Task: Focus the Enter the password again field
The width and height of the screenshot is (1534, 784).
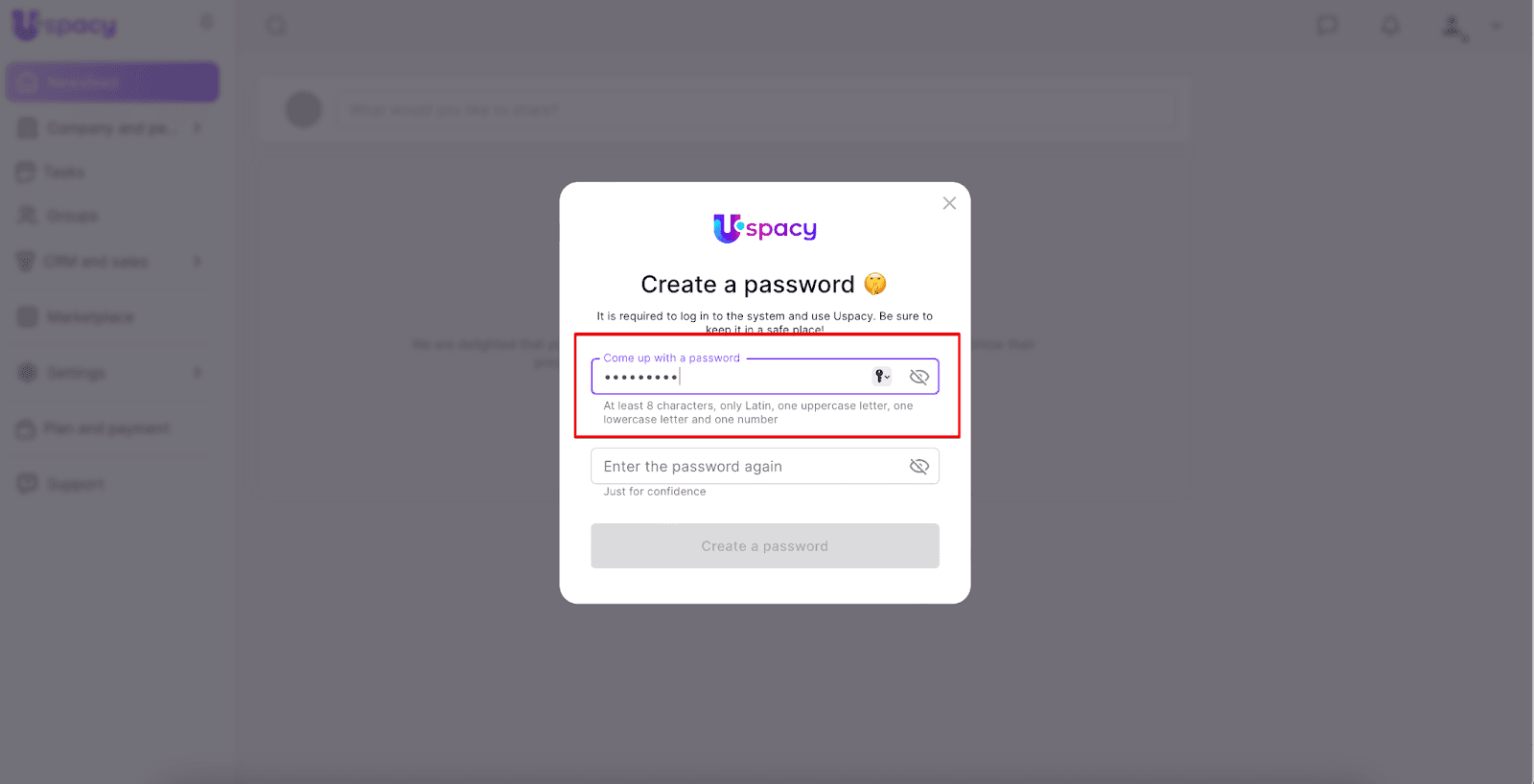Action: coord(765,466)
